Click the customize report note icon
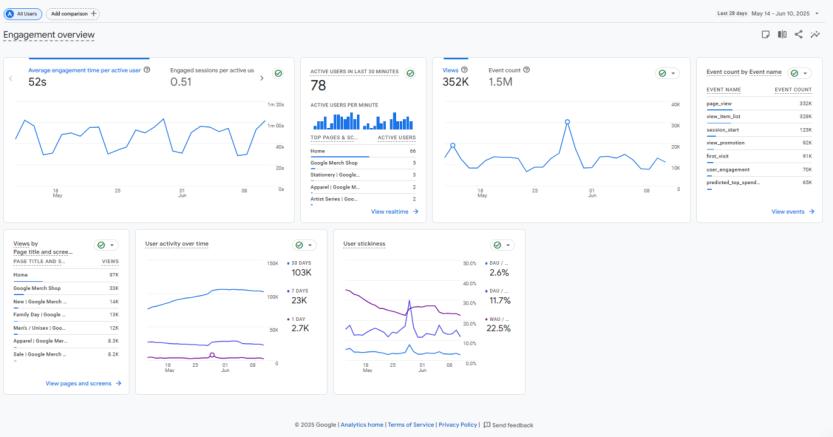This screenshot has height=437, width=833. click(766, 35)
